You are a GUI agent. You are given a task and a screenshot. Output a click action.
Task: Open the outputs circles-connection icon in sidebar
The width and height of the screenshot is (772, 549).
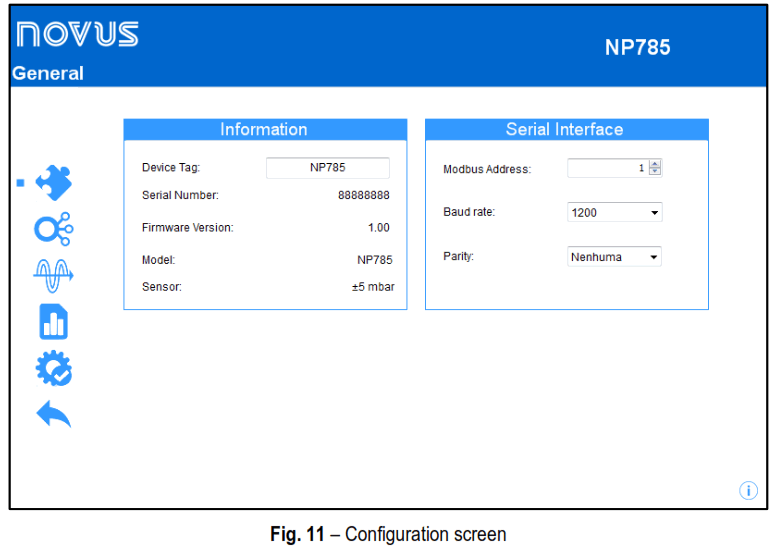[x=54, y=229]
